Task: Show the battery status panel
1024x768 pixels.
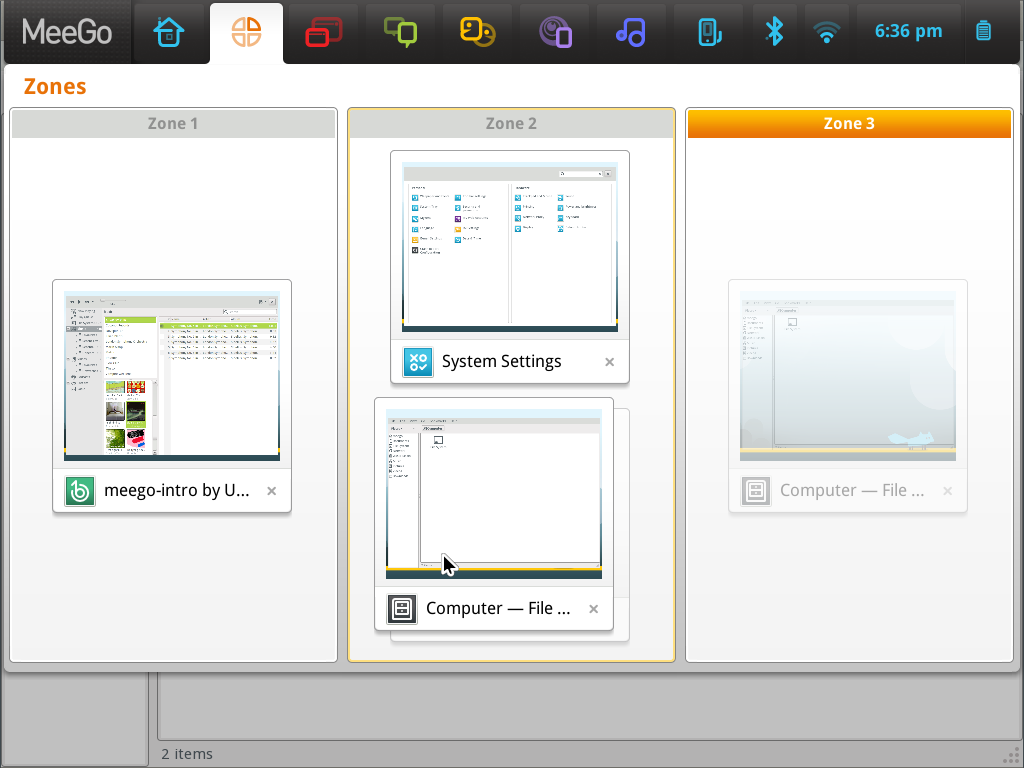Action: pyautogui.click(x=982, y=31)
